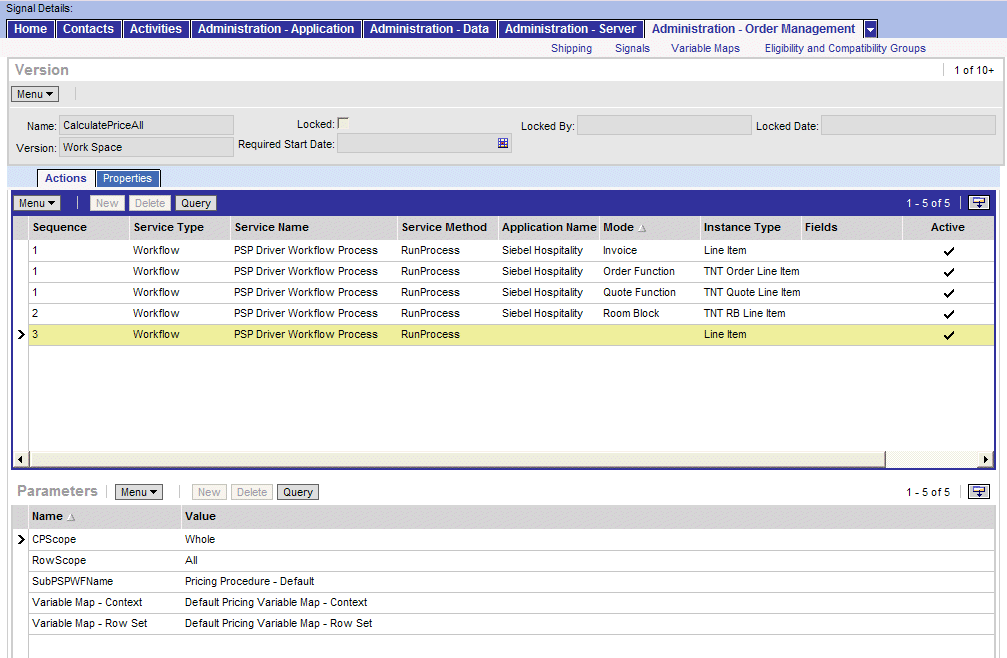1007x658 pixels.
Task: Open the Contacts screen
Action: (x=88, y=29)
